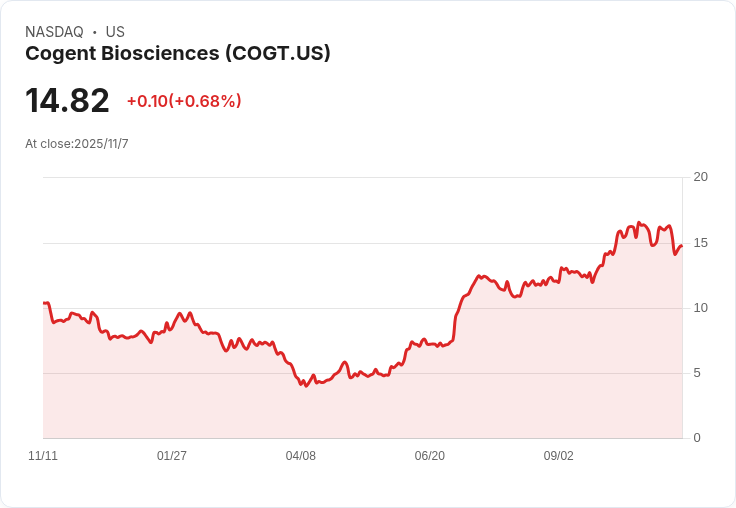Click the 5 value on price axis
This screenshot has width=736, height=508.
697,373
